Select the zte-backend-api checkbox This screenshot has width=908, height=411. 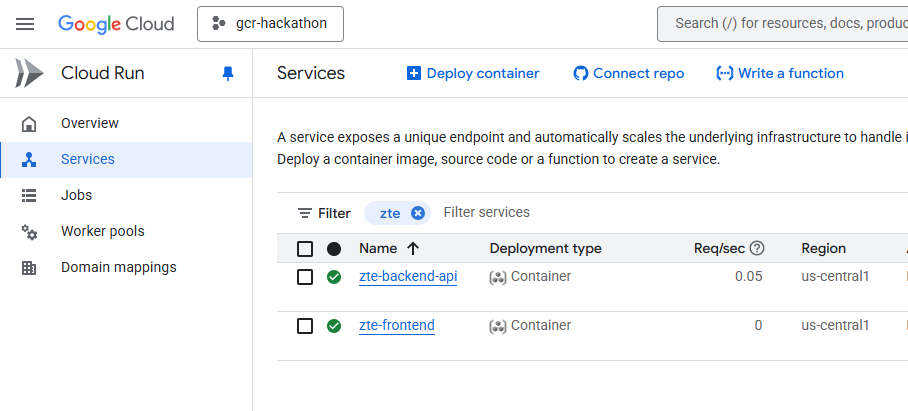pyautogui.click(x=305, y=277)
